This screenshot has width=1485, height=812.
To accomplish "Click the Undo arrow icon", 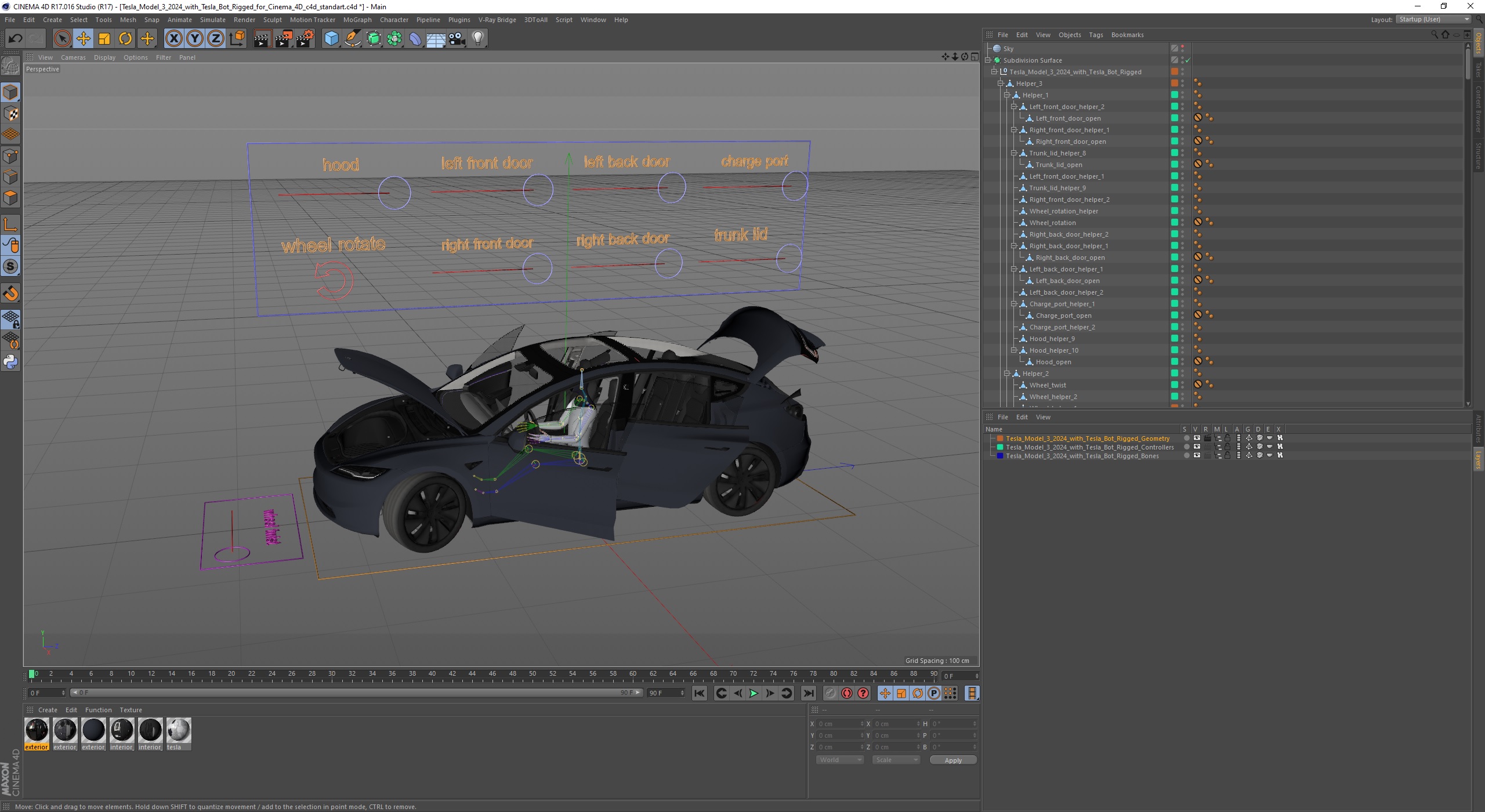I will 16,39.
